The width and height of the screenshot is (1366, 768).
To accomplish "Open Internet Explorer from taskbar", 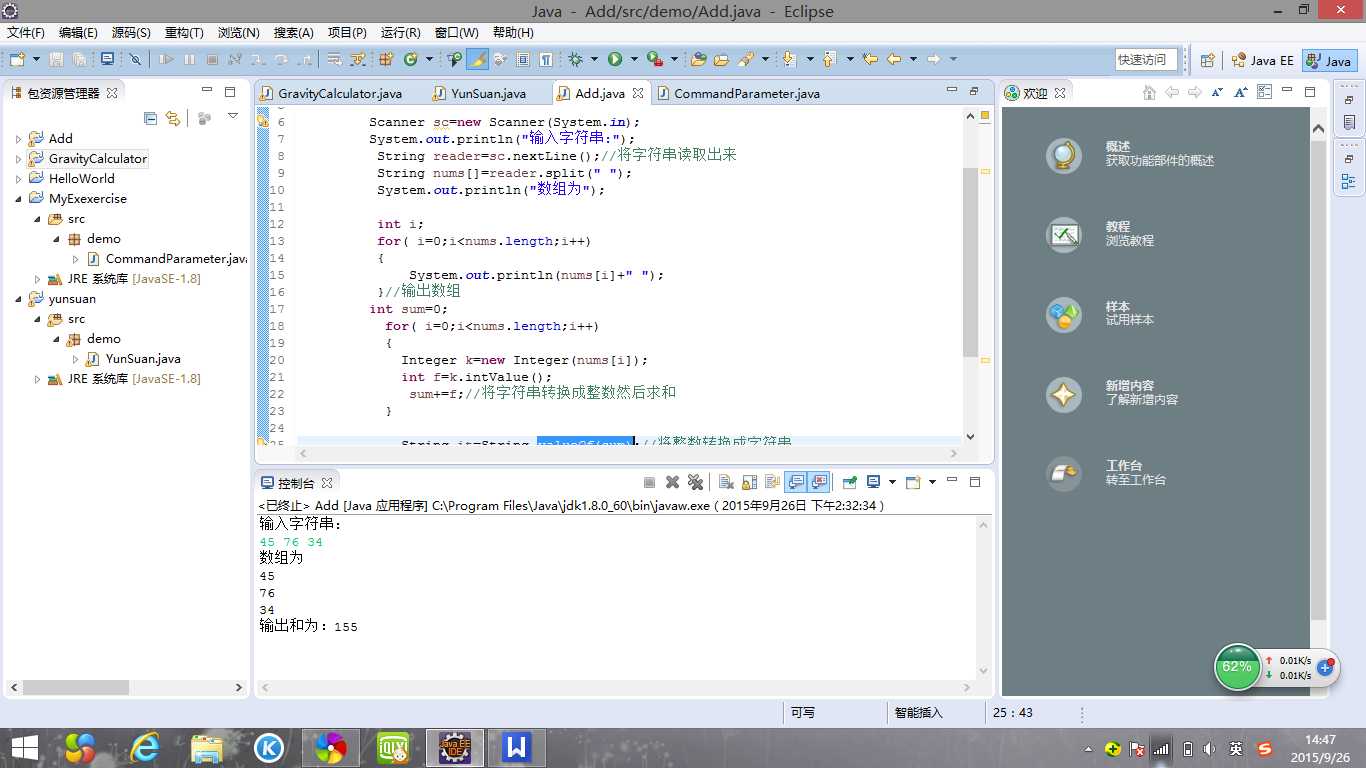I will [146, 748].
